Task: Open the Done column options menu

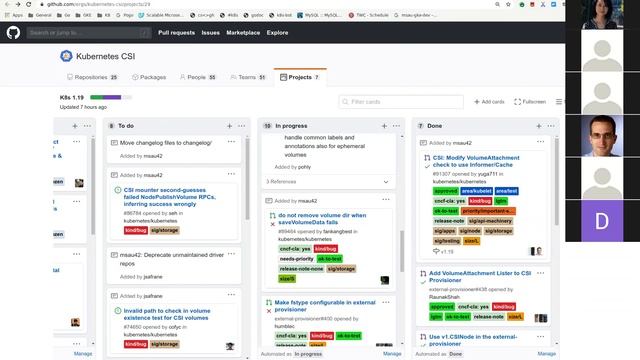Action: 551,126
